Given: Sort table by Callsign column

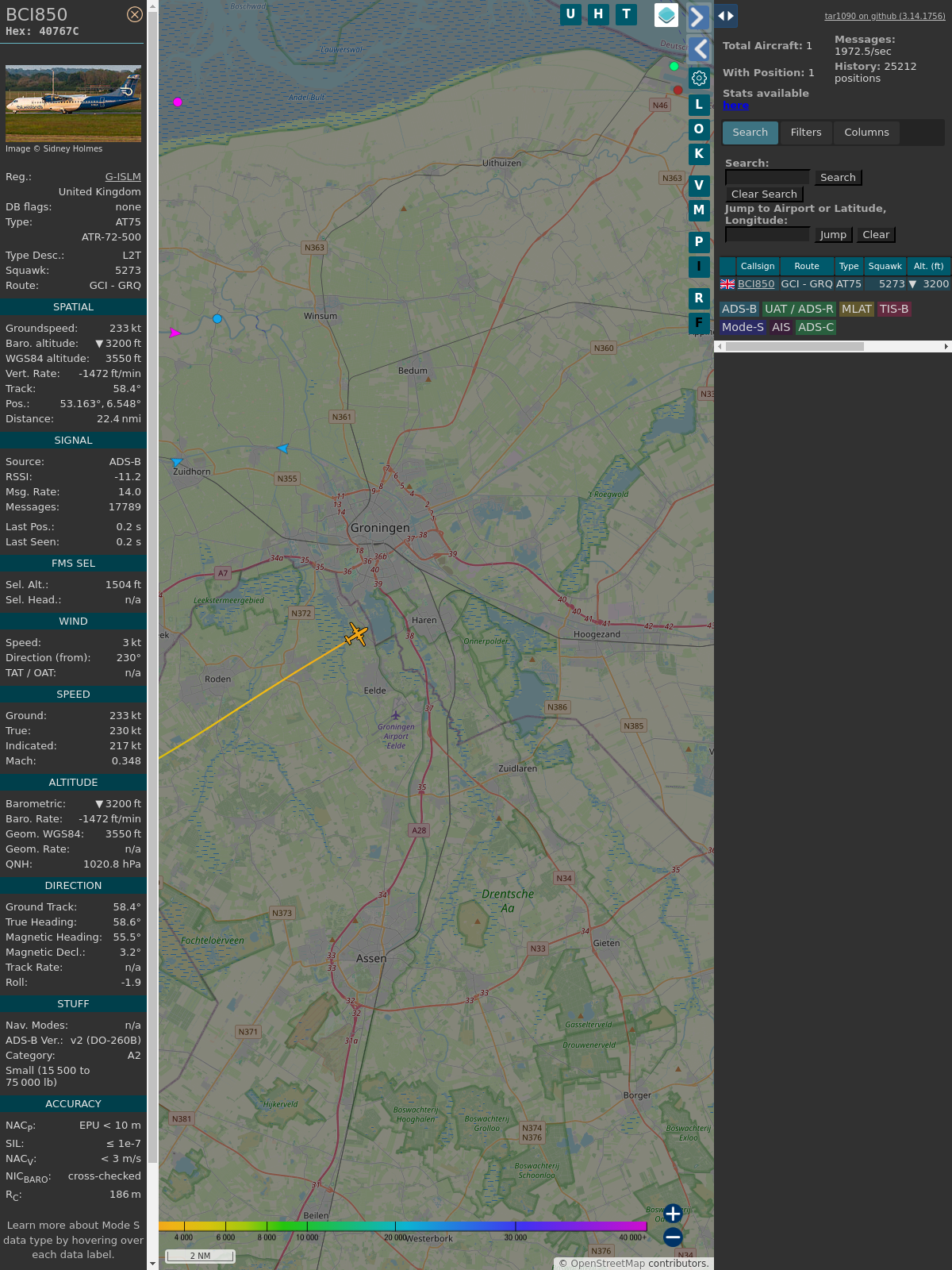Looking at the screenshot, I should tap(758, 267).
